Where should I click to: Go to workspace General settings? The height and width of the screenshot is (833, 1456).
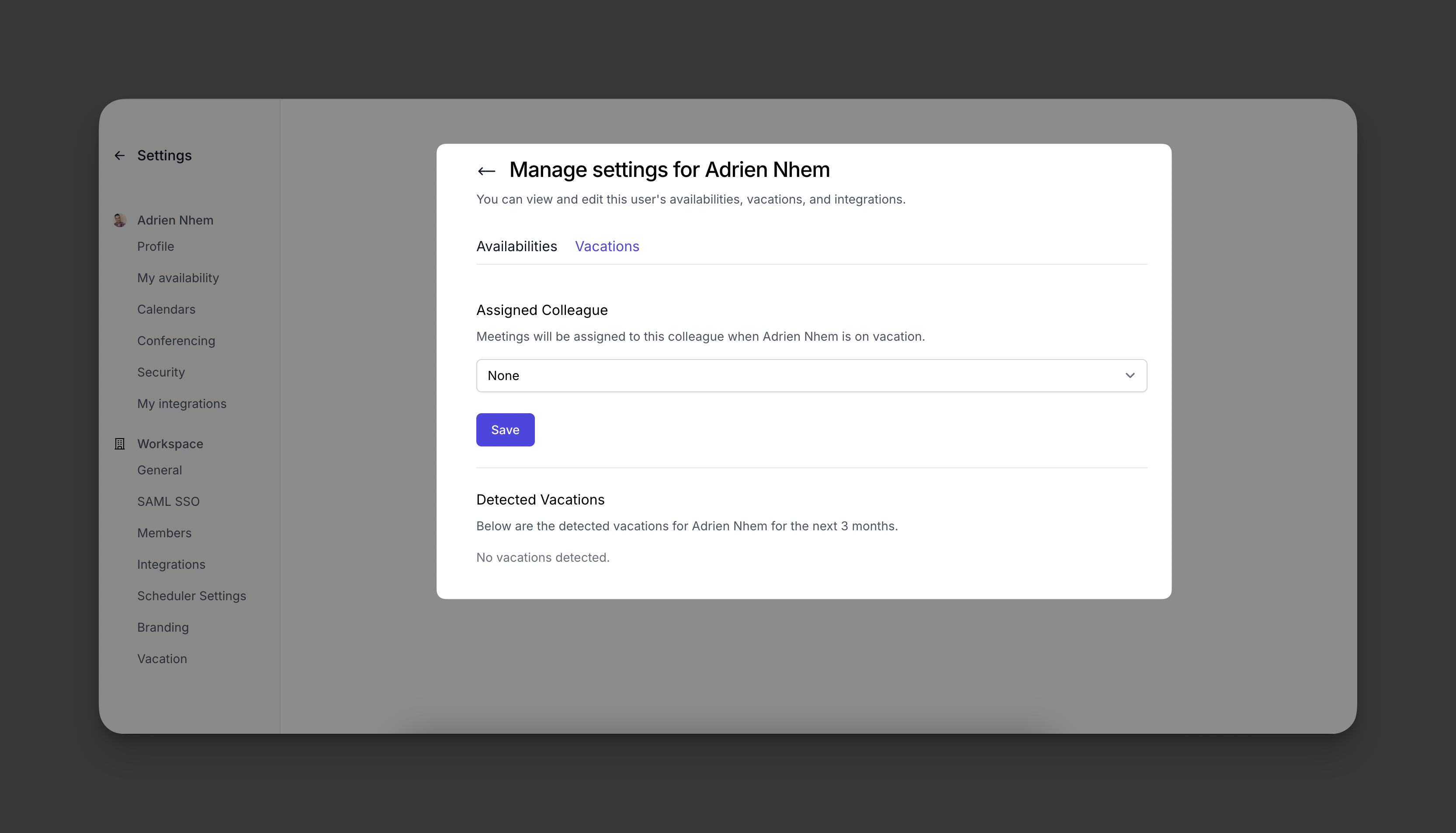[159, 470]
